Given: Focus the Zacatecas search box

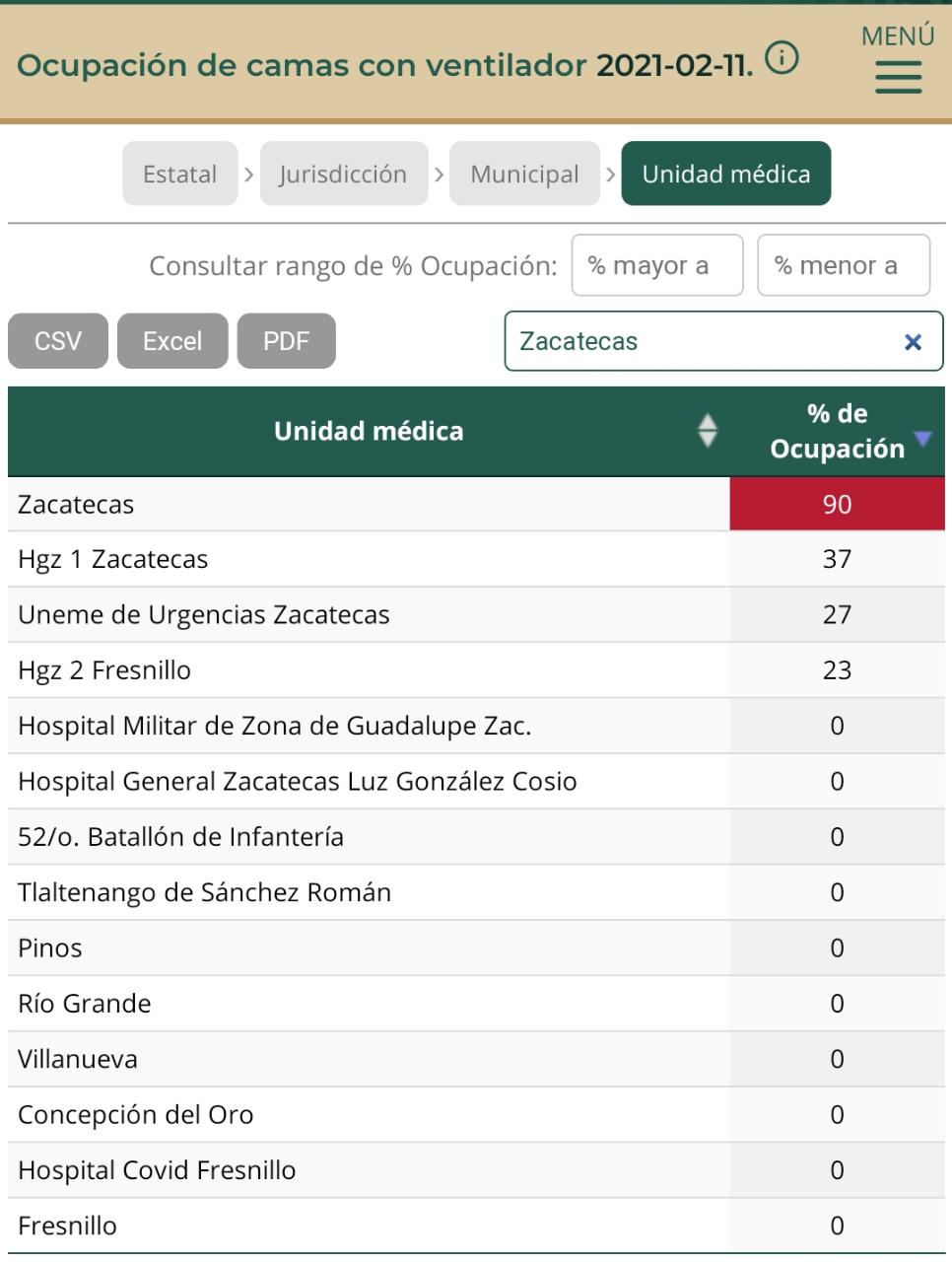Looking at the screenshot, I should click(x=700, y=342).
